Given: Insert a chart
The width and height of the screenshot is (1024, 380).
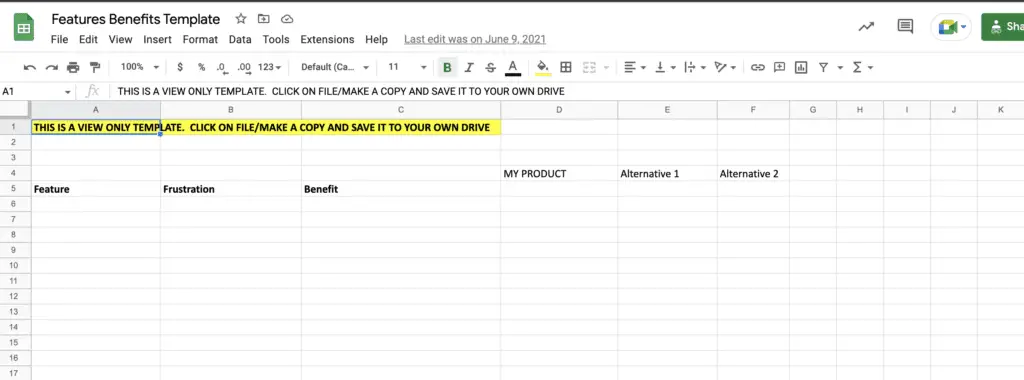Looking at the screenshot, I should click(801, 67).
